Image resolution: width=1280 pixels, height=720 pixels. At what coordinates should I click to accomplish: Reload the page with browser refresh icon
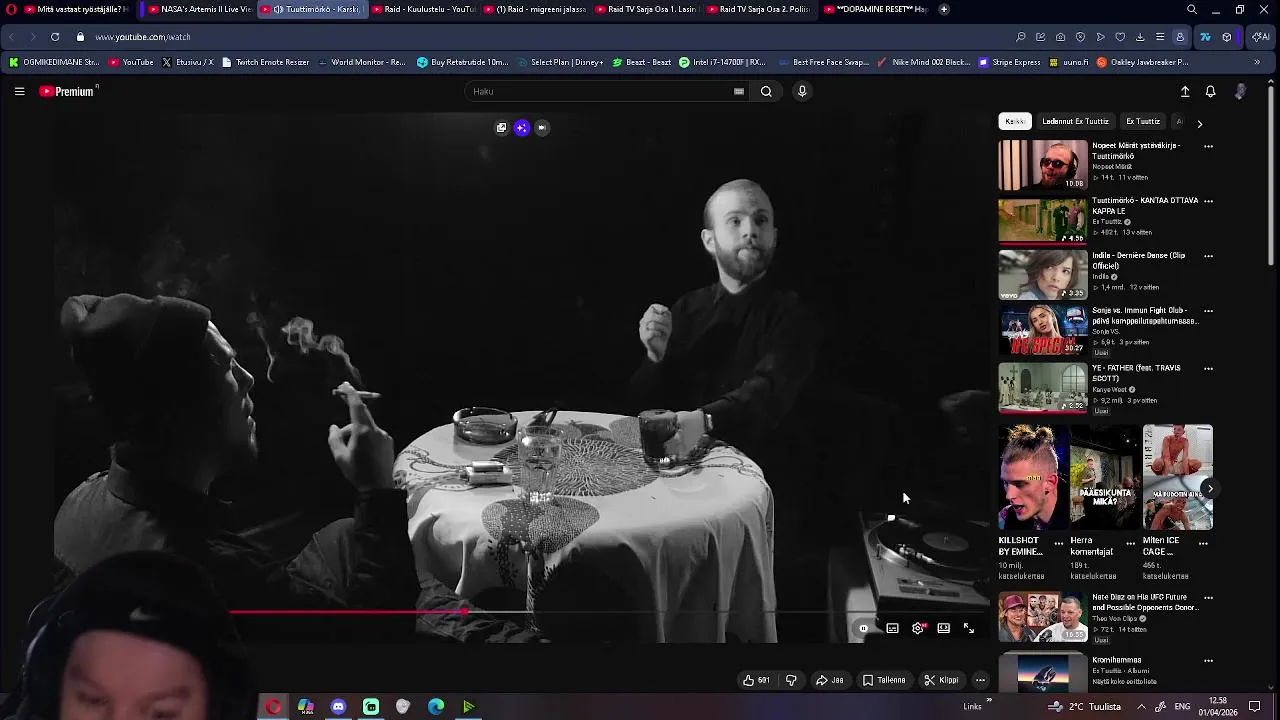(55, 37)
